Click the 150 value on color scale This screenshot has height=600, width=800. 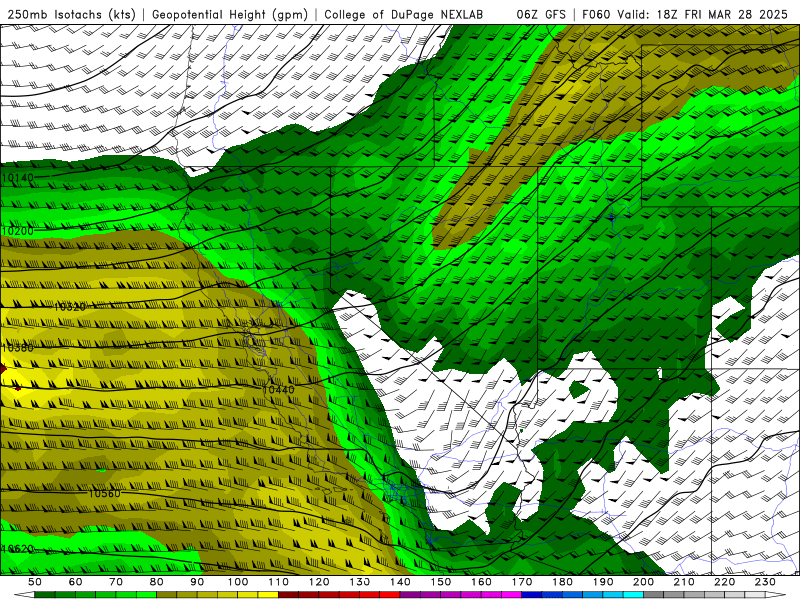tap(440, 582)
